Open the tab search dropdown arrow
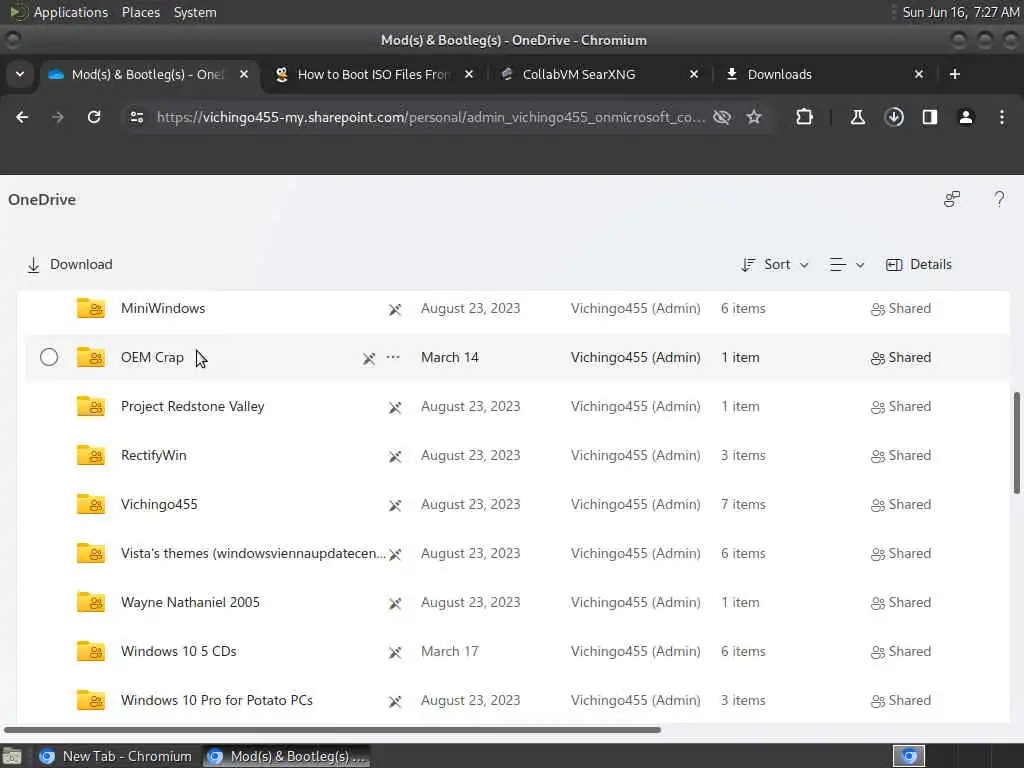Viewport: 1024px width, 768px height. click(x=20, y=74)
